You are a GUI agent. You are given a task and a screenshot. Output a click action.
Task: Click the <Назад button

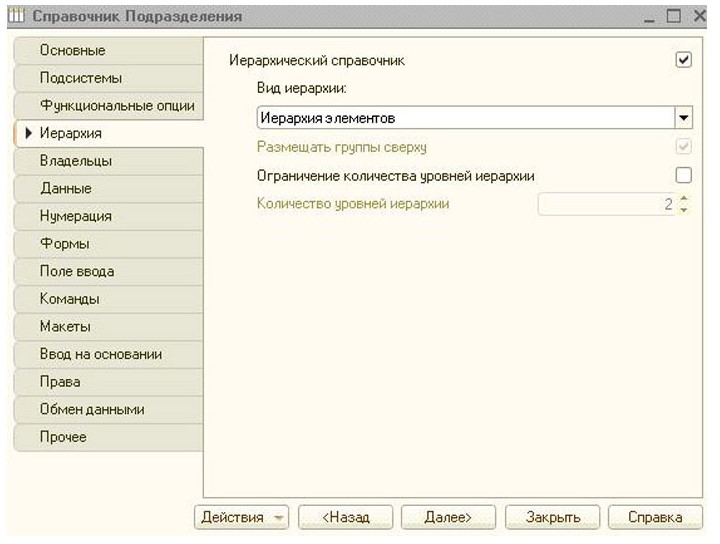coord(346,517)
